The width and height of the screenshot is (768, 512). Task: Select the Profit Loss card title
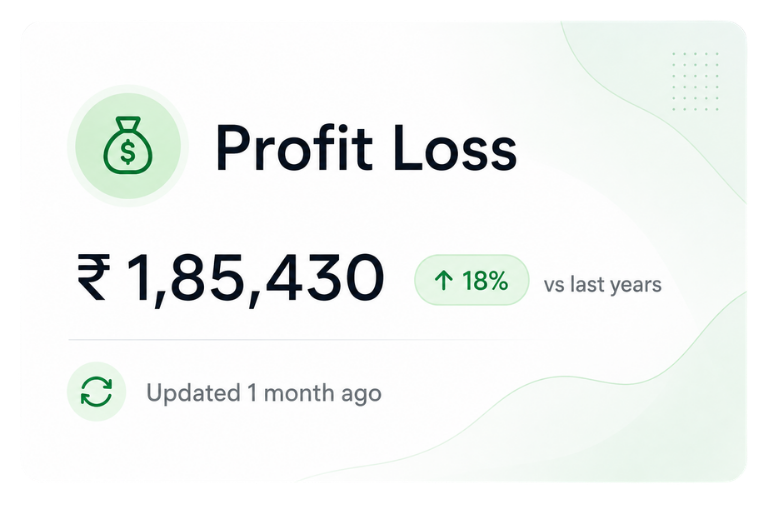(x=366, y=148)
